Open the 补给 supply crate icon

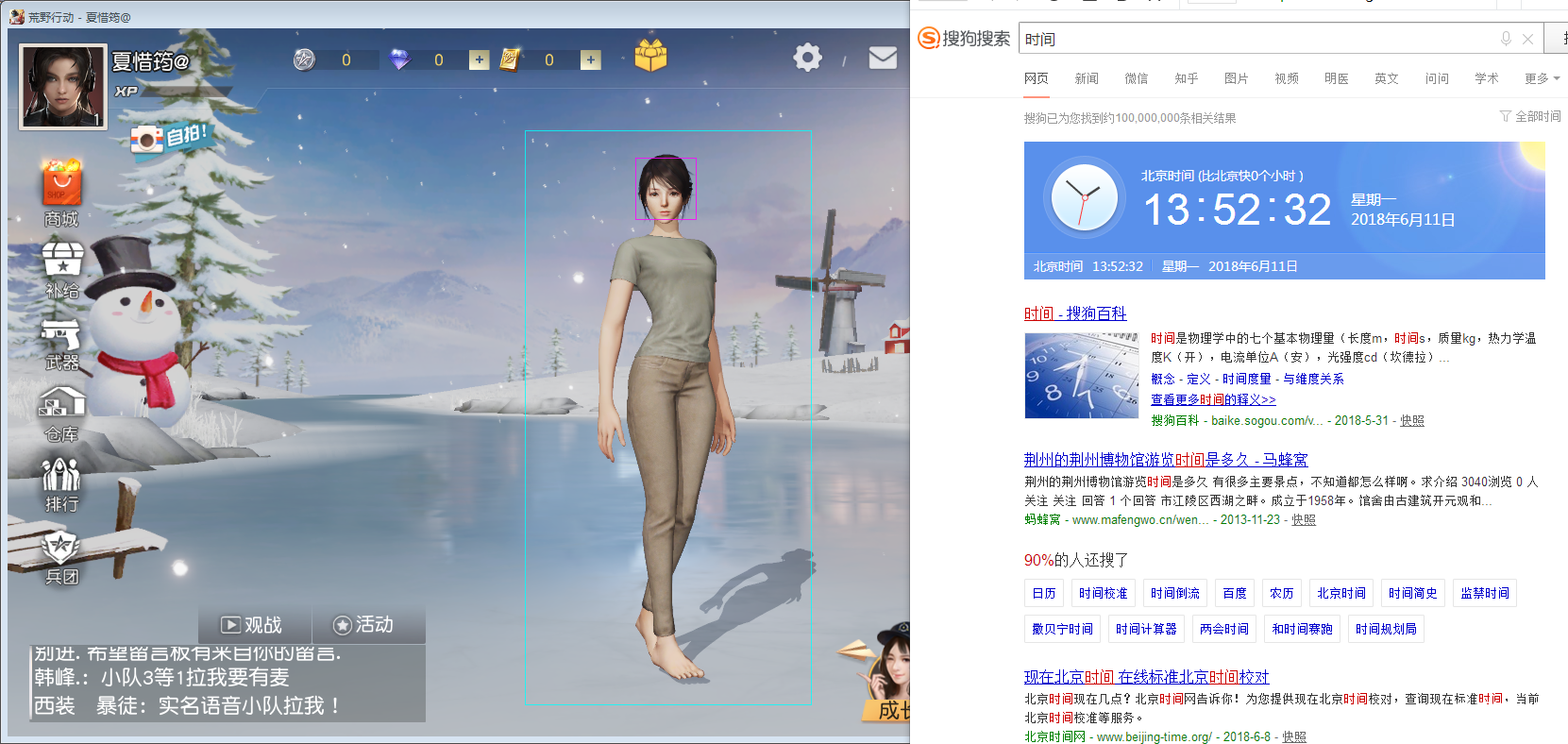tap(62, 260)
